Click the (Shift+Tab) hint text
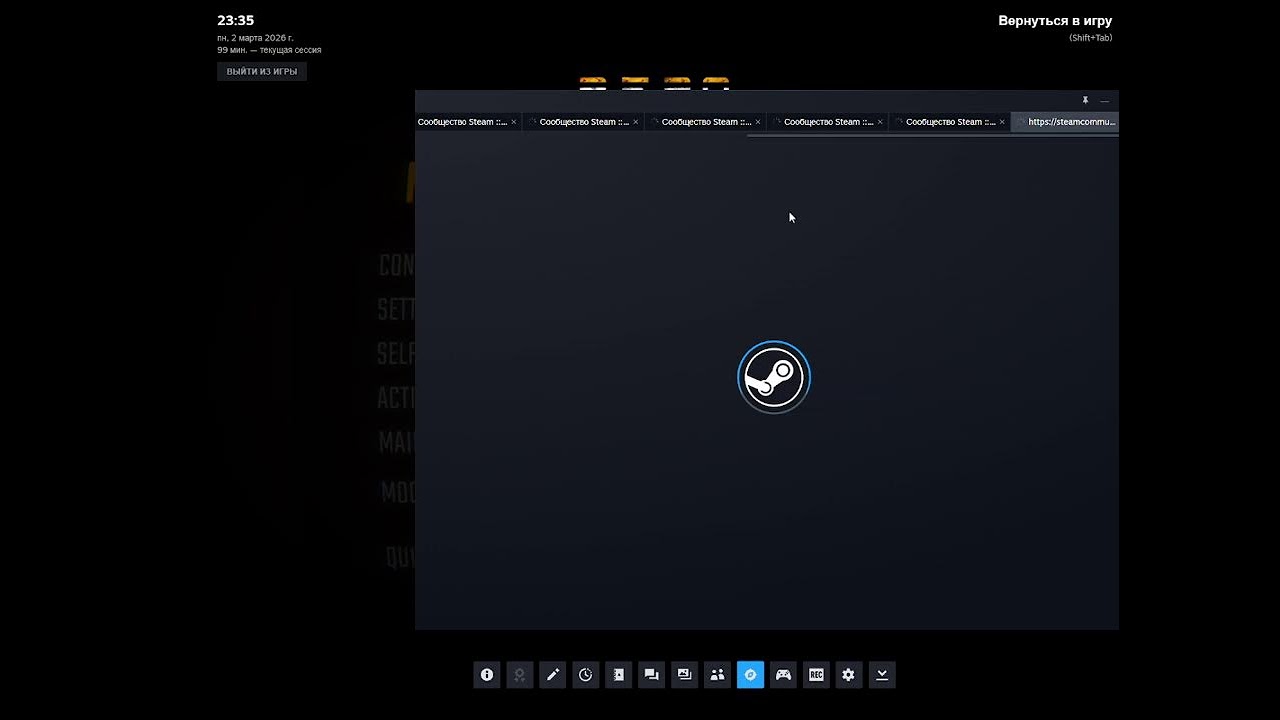Image resolution: width=1280 pixels, height=720 pixels. pos(1090,38)
